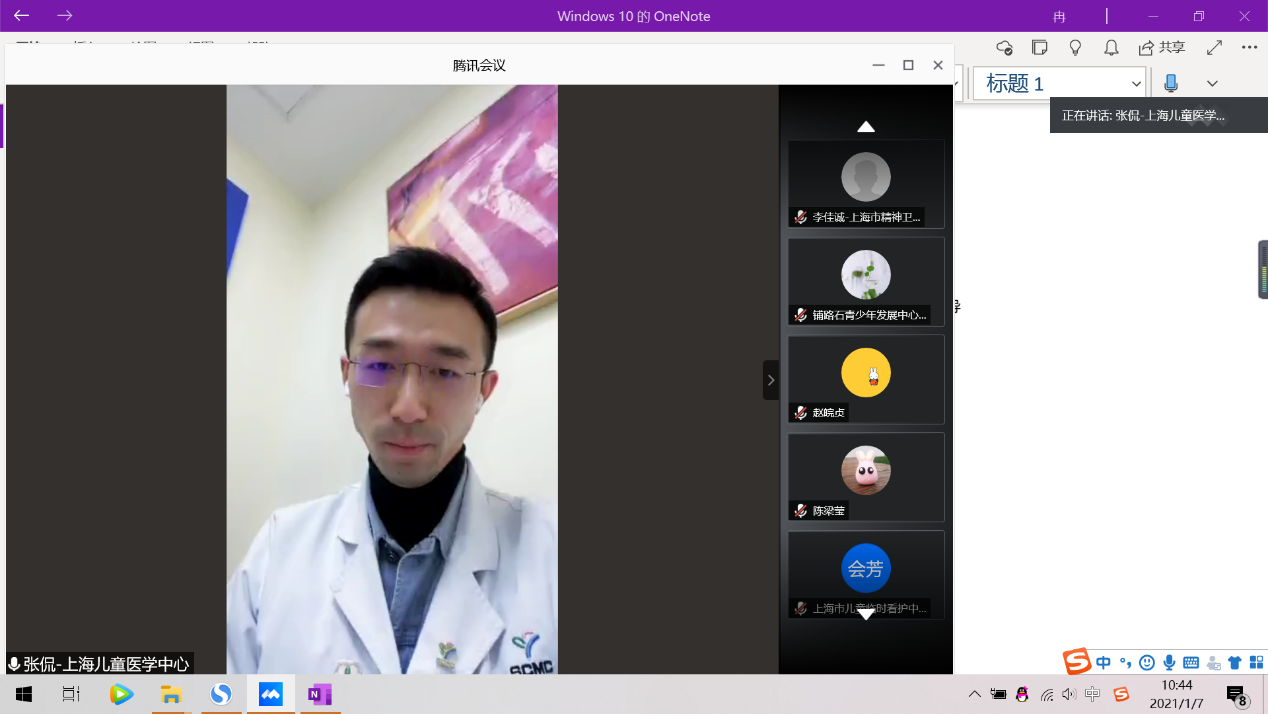Open the OneNote notifications bell
The width and height of the screenshot is (1268, 714).
[x=1111, y=48]
